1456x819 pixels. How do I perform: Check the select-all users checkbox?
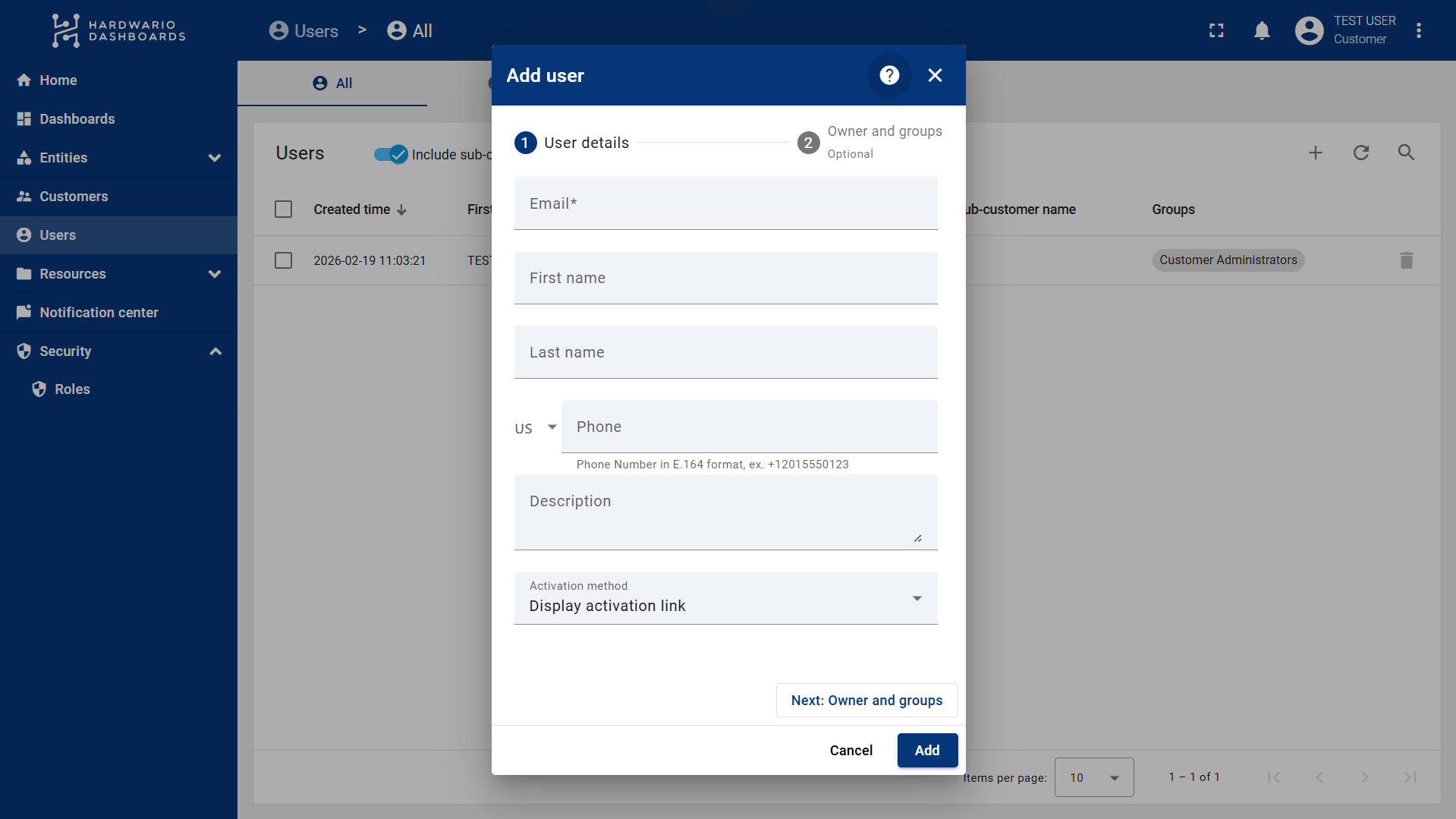[x=283, y=209]
